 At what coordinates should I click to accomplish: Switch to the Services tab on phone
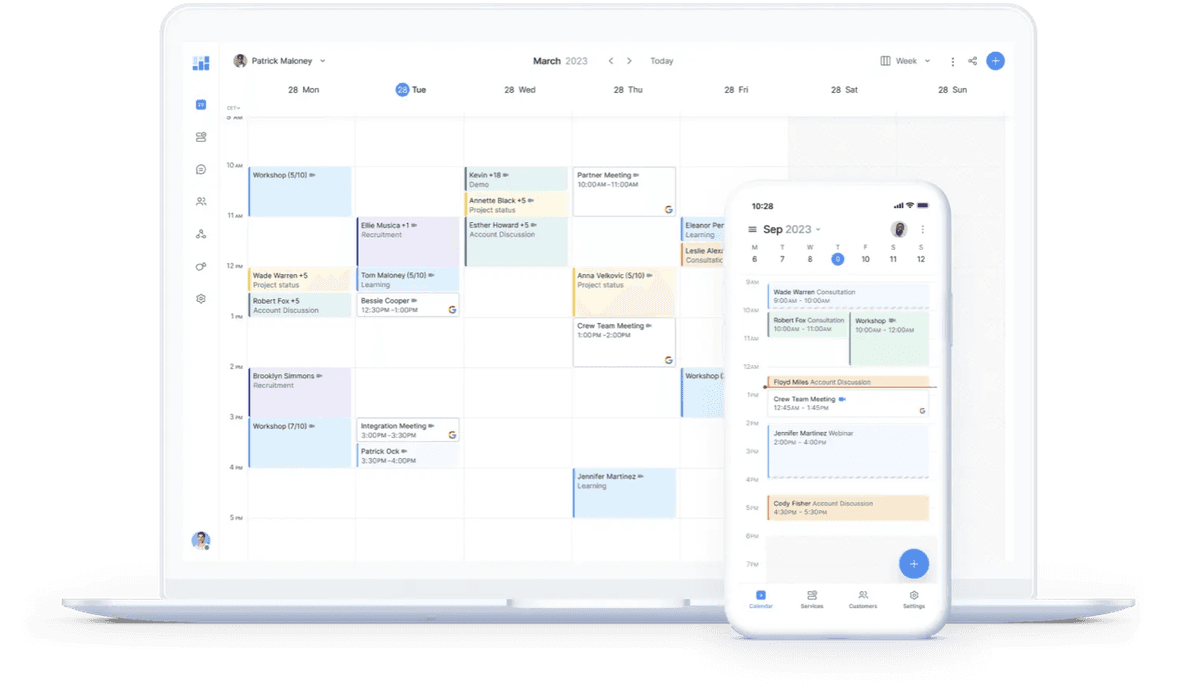812,600
